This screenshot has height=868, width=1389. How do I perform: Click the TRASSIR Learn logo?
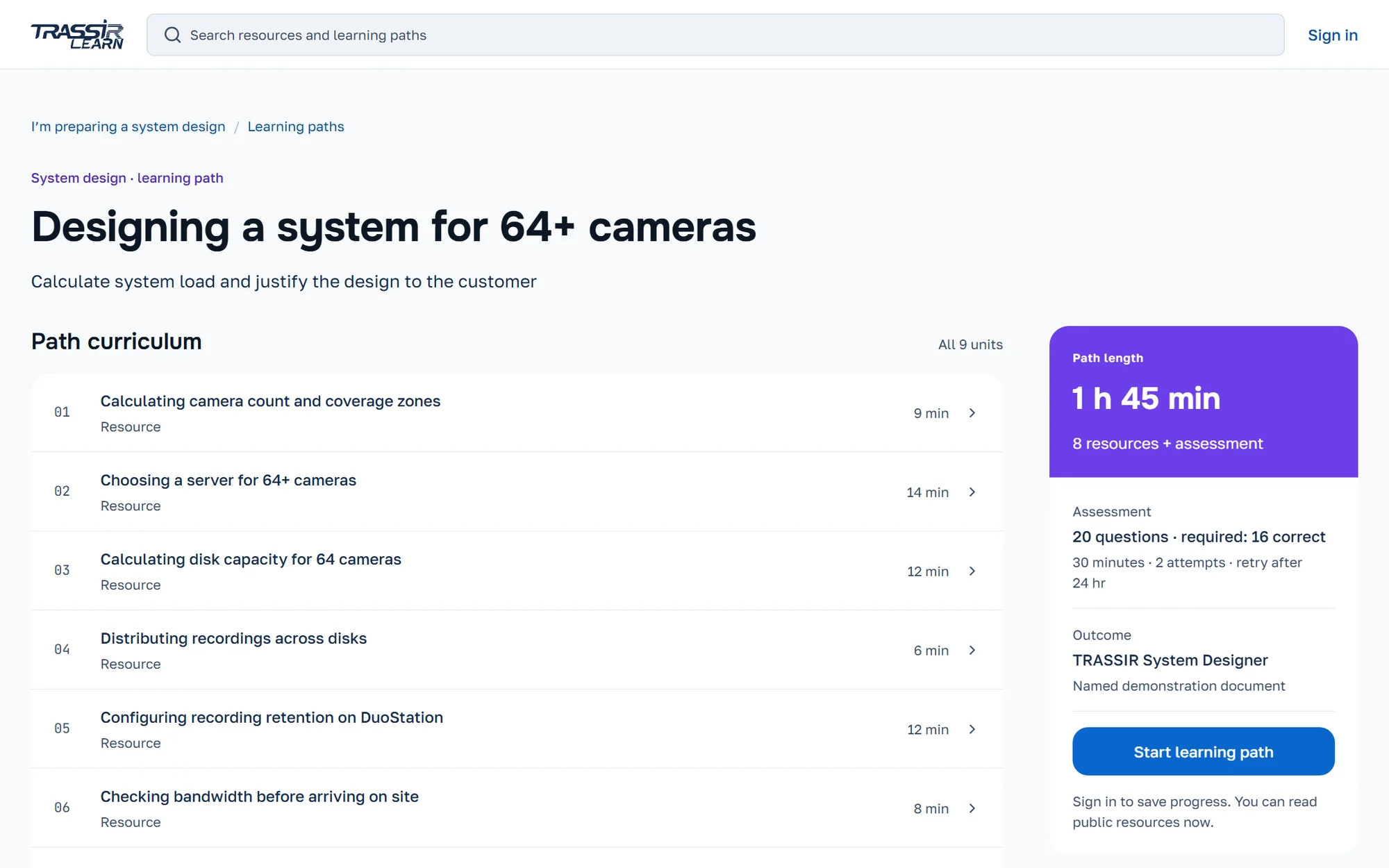(77, 35)
